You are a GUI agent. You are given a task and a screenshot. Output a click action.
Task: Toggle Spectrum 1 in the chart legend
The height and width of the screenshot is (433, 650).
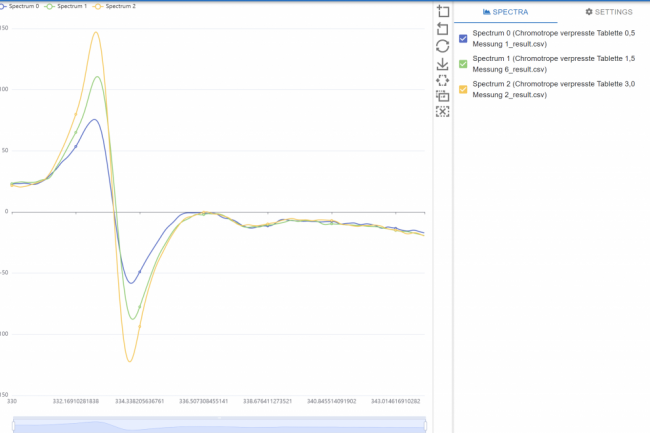pyautogui.click(x=68, y=6)
